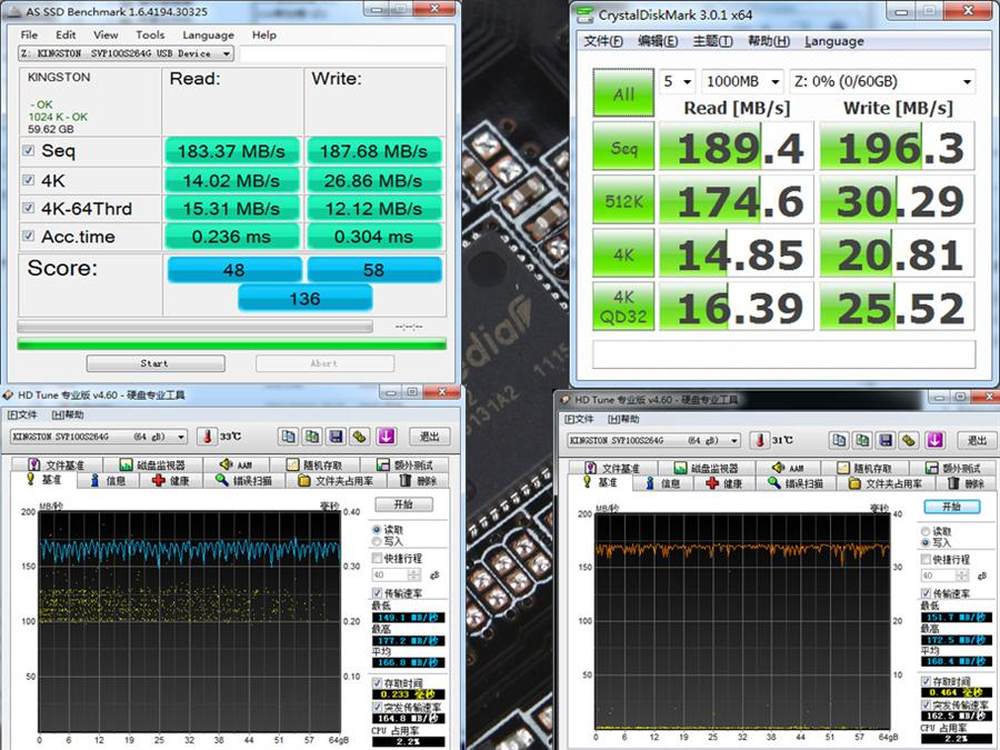Open the 1000MB test size dropdown
This screenshot has width=1000, height=750.
pos(742,82)
